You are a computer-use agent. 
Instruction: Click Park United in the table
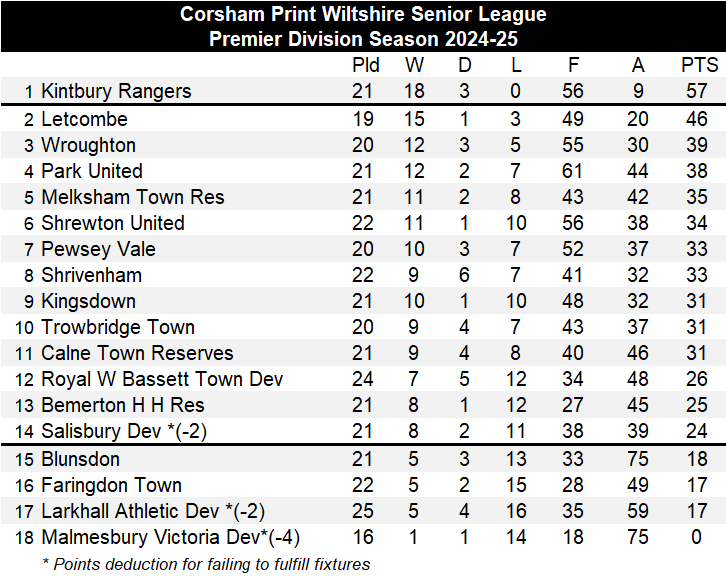[x=92, y=171]
